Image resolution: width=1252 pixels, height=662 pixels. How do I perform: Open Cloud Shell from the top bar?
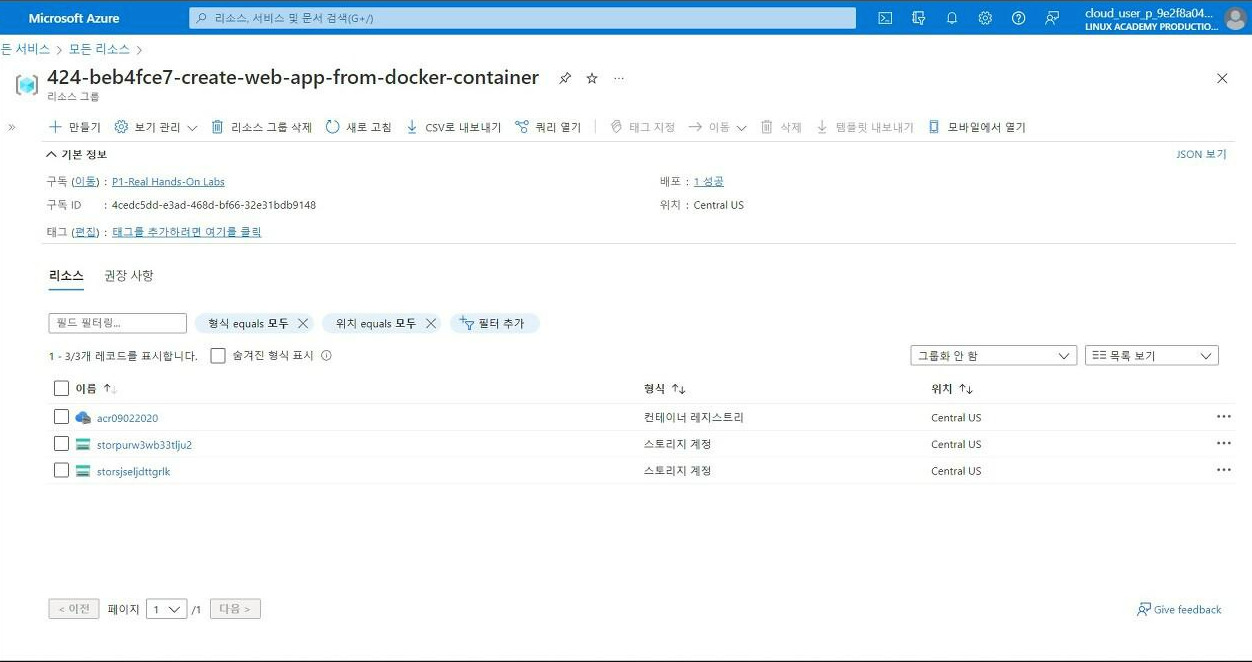click(885, 18)
